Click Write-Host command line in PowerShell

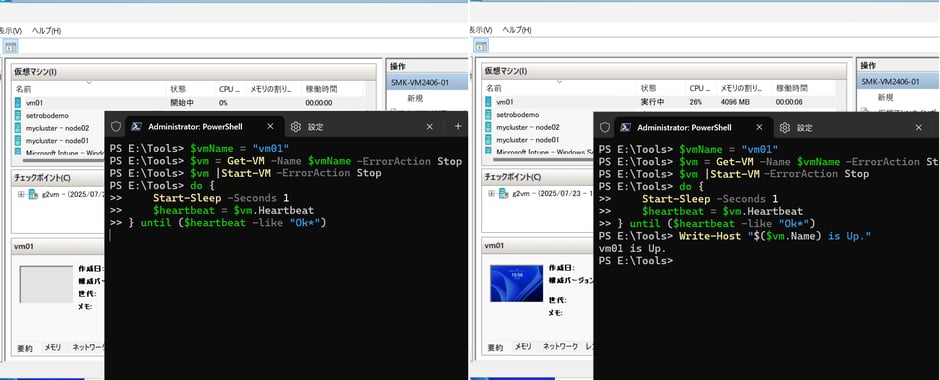pyautogui.click(x=735, y=236)
